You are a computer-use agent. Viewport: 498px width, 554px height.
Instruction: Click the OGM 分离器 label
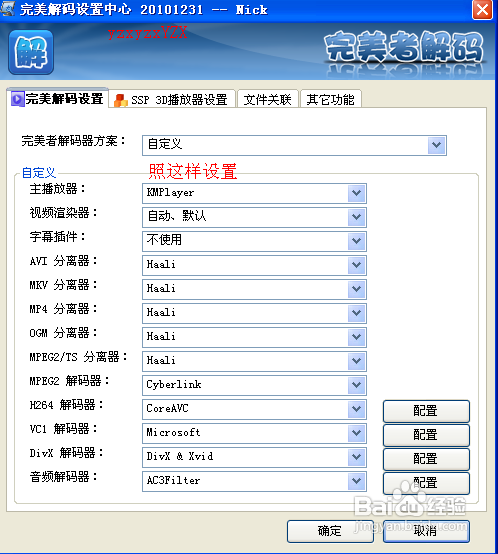[x=63, y=333]
